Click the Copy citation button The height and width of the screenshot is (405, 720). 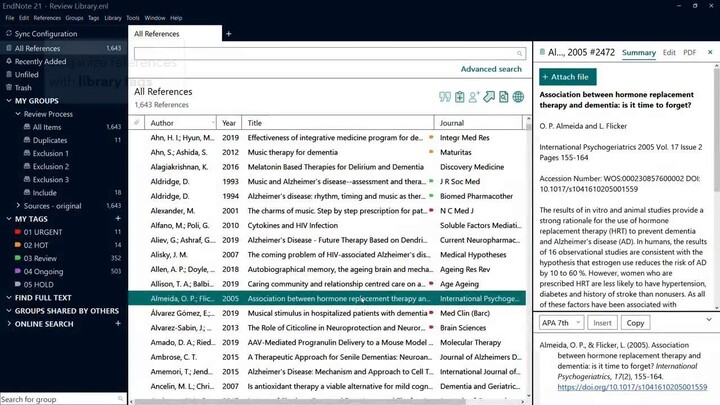(635, 323)
